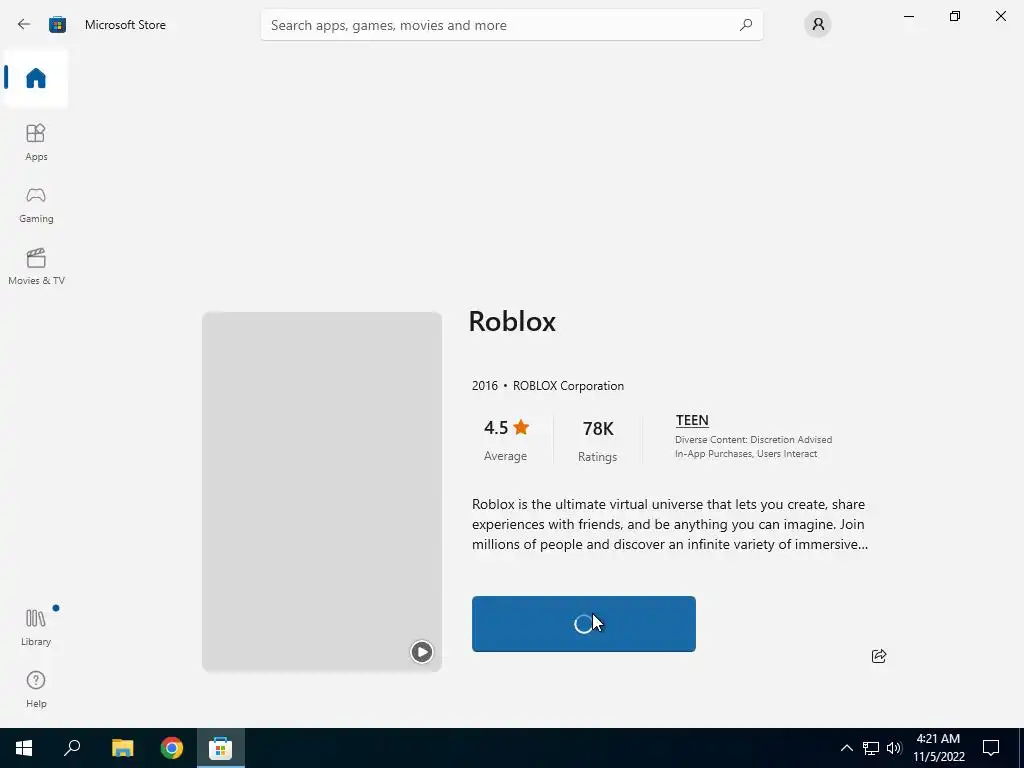
Task: Focus the search apps input field
Action: [x=511, y=25]
